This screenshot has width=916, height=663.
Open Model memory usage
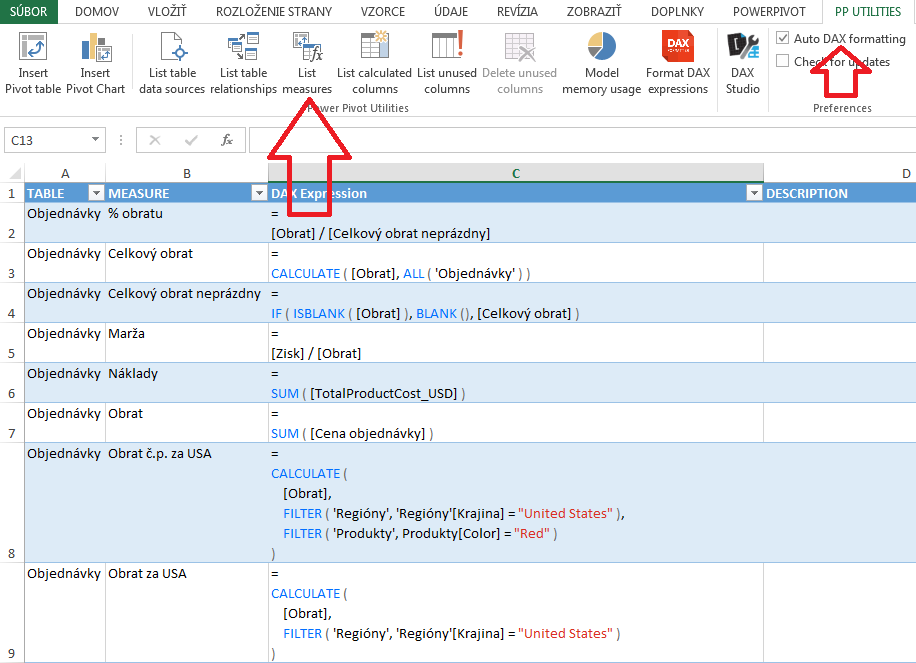[x=602, y=63]
